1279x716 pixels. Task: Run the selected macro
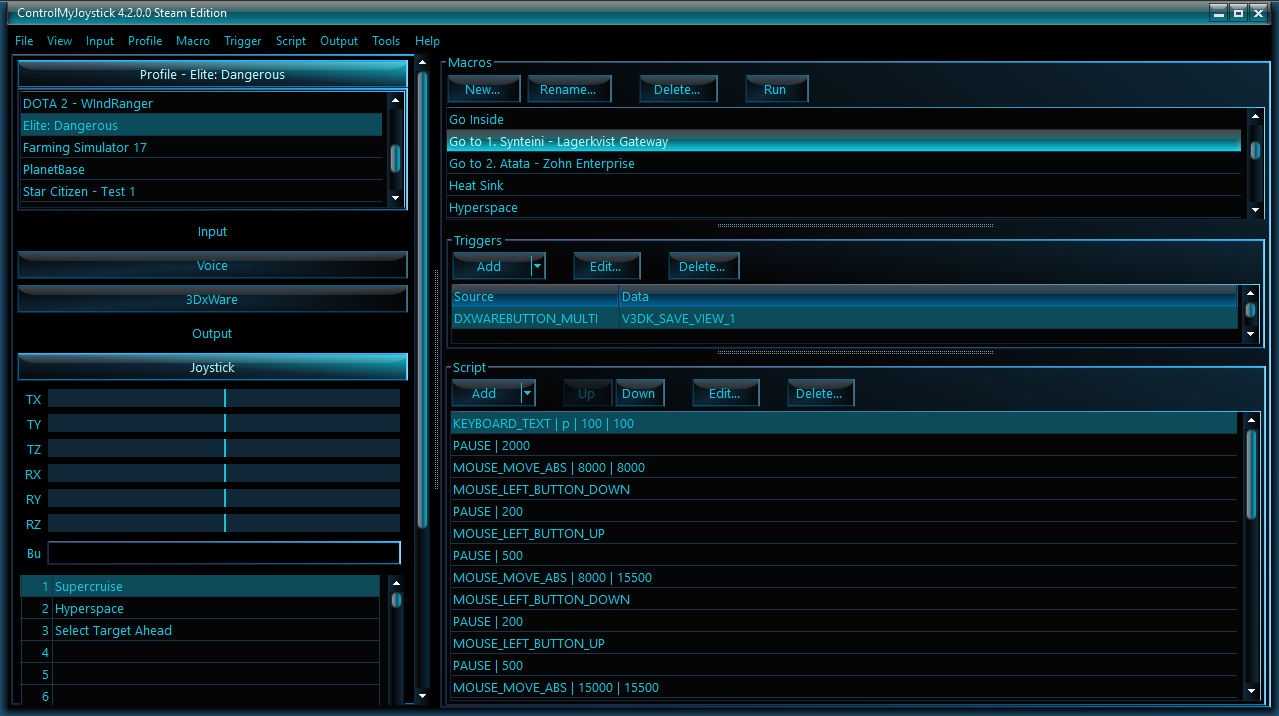(x=775, y=89)
